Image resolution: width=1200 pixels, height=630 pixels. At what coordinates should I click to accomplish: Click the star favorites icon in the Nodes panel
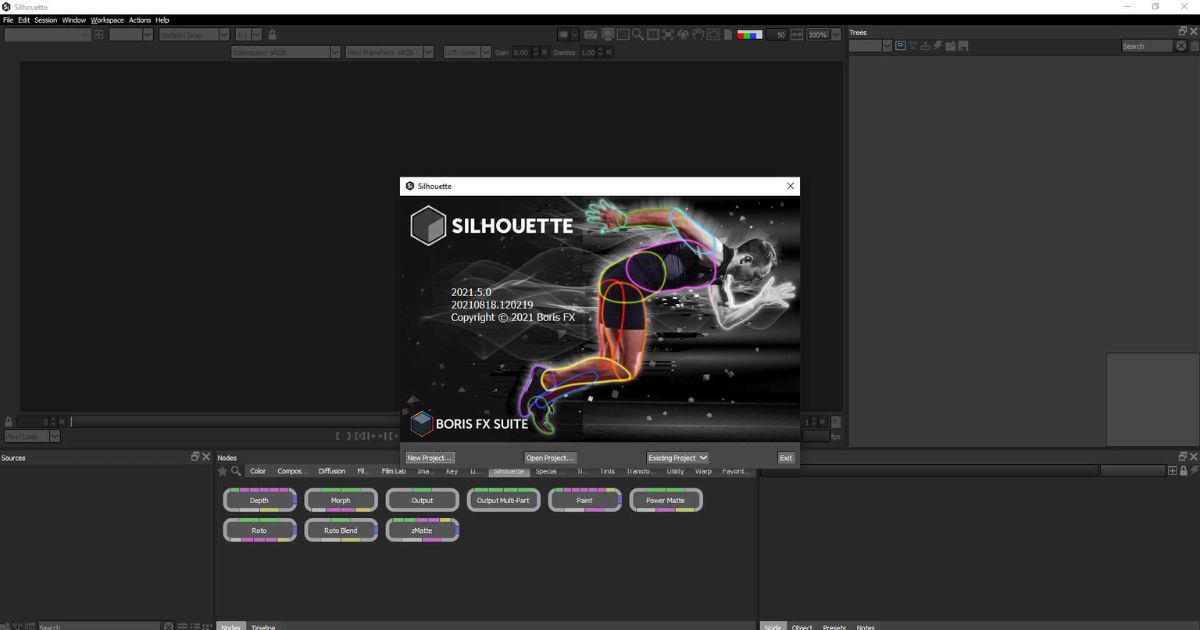pyautogui.click(x=223, y=470)
